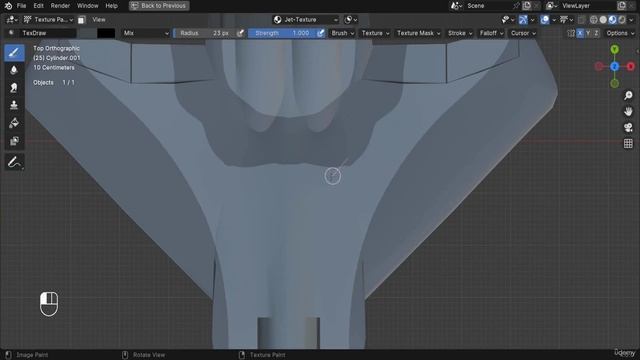Screen dimensions: 640x360
Task: Select the Clone stamp tool
Action: pos(14,105)
